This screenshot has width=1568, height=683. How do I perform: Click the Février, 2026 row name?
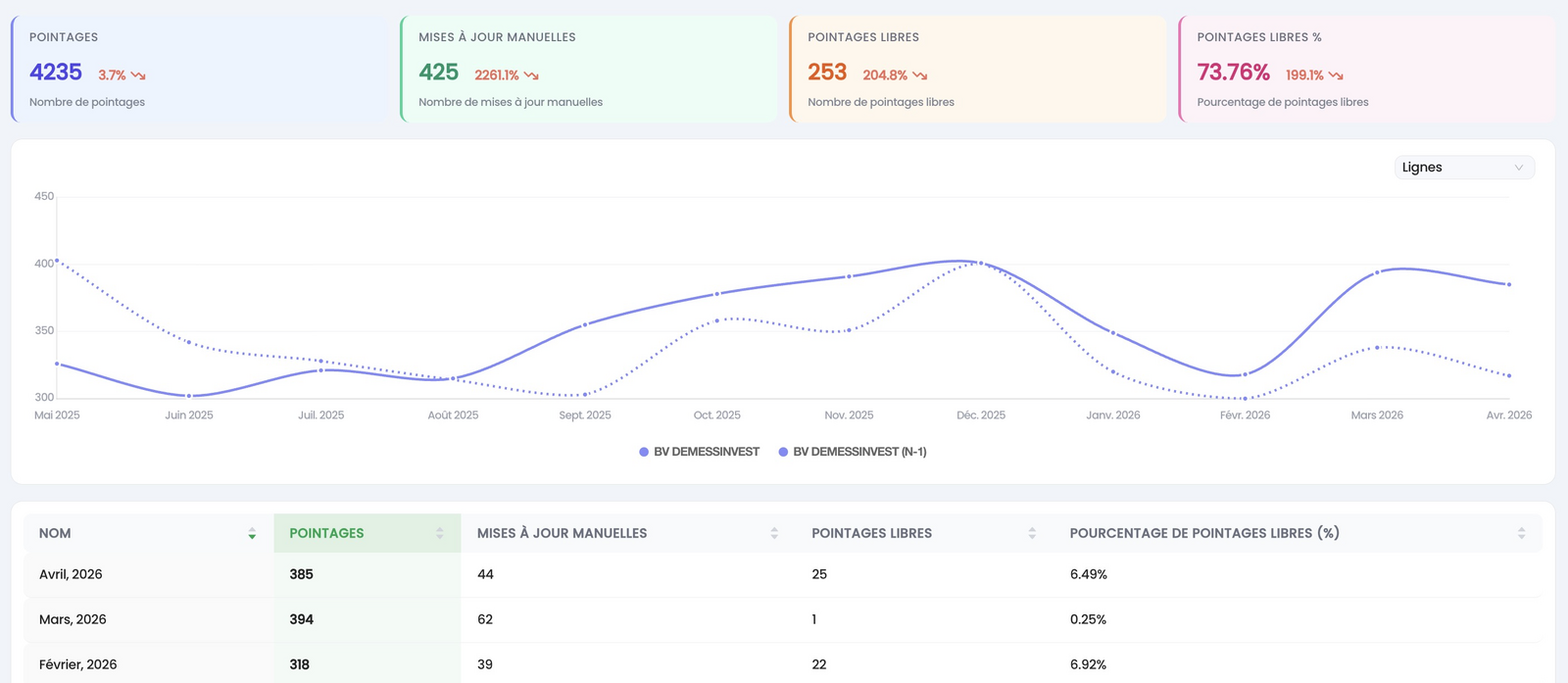(77, 664)
